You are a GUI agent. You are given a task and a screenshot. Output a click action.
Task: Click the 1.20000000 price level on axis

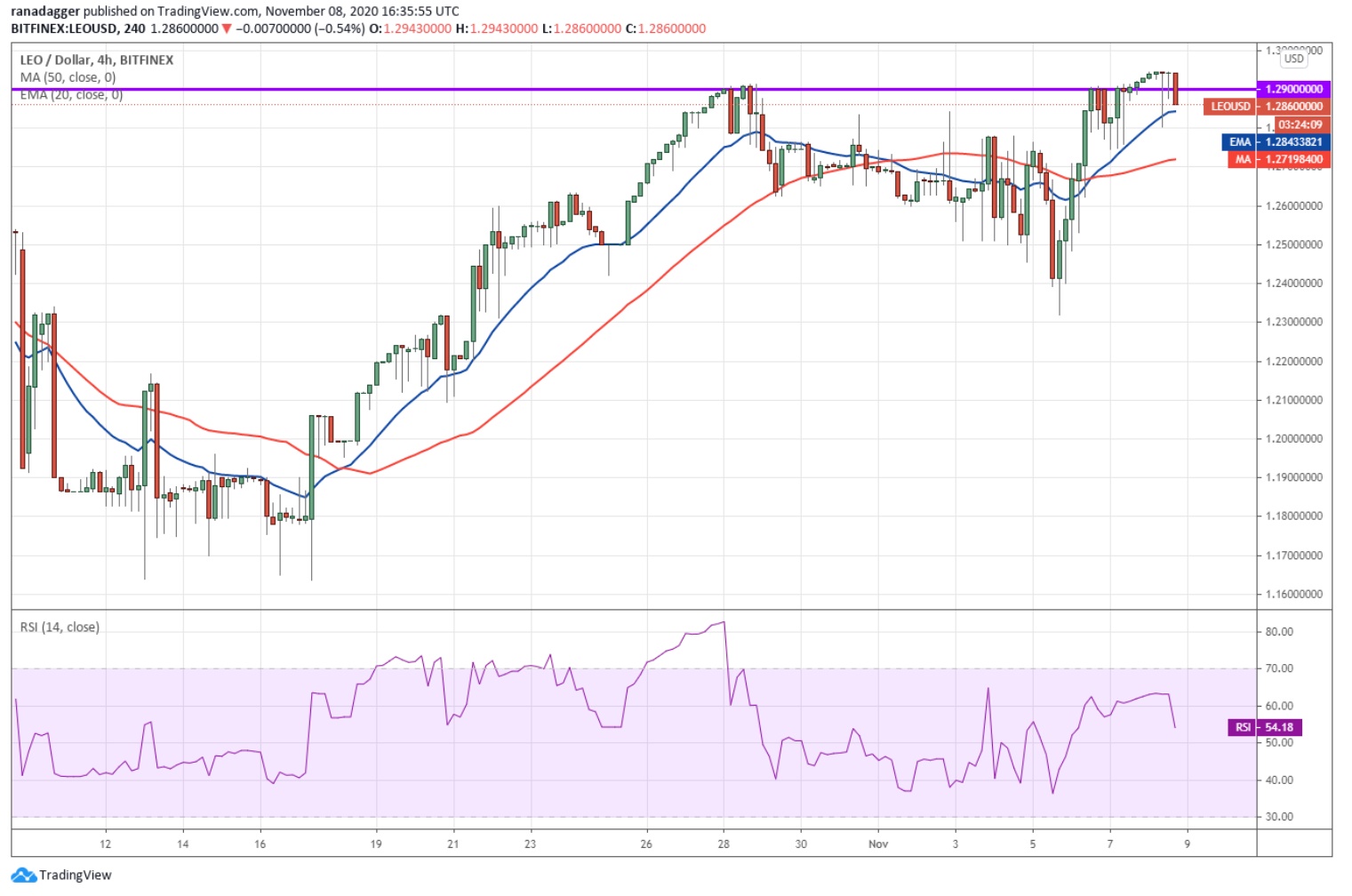pos(1294,438)
